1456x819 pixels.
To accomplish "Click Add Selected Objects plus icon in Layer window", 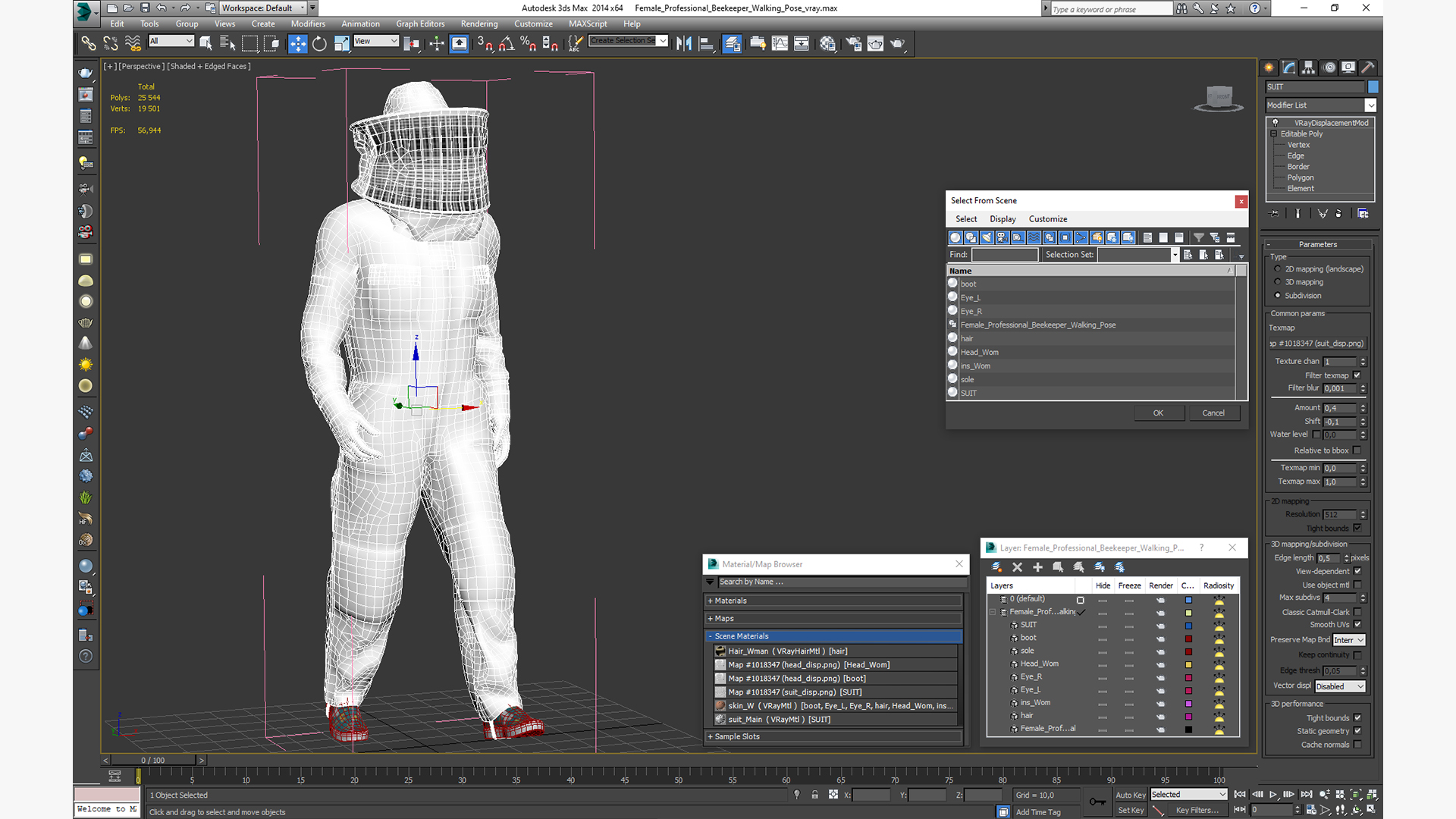I will 1037,567.
